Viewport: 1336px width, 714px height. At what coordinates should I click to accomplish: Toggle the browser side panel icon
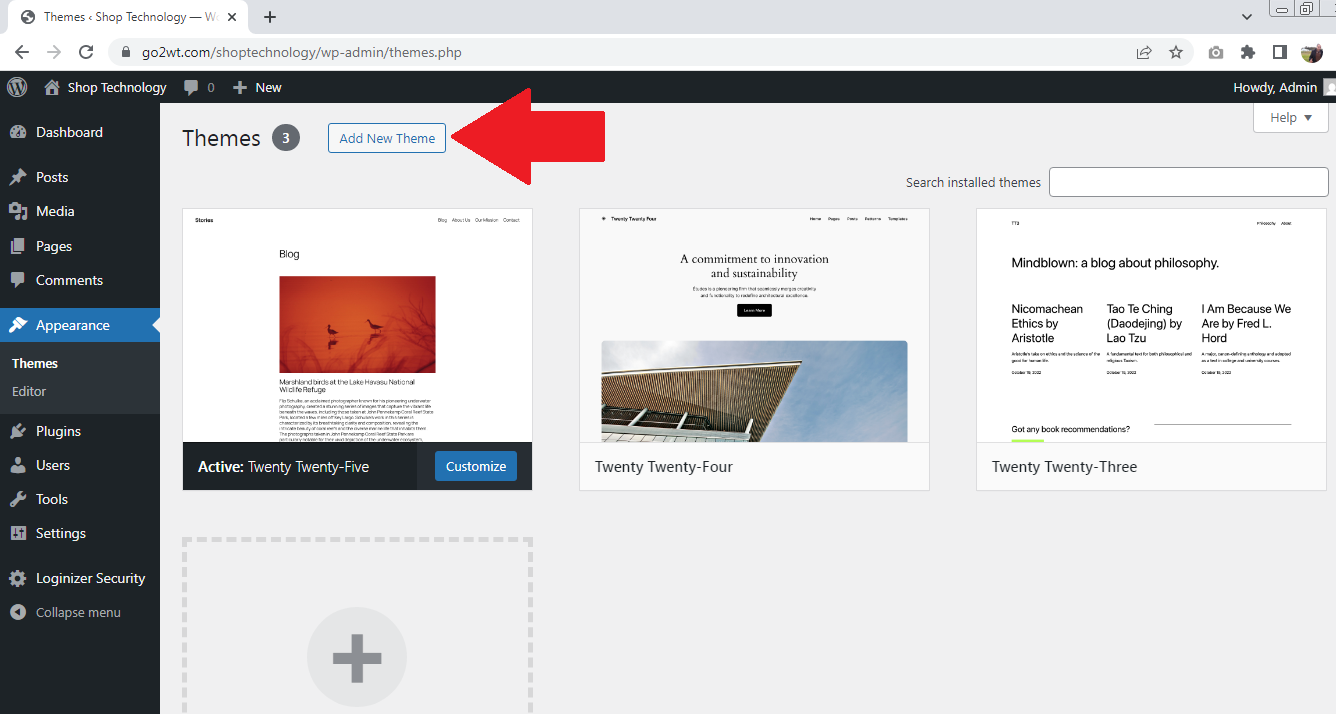click(x=1279, y=52)
